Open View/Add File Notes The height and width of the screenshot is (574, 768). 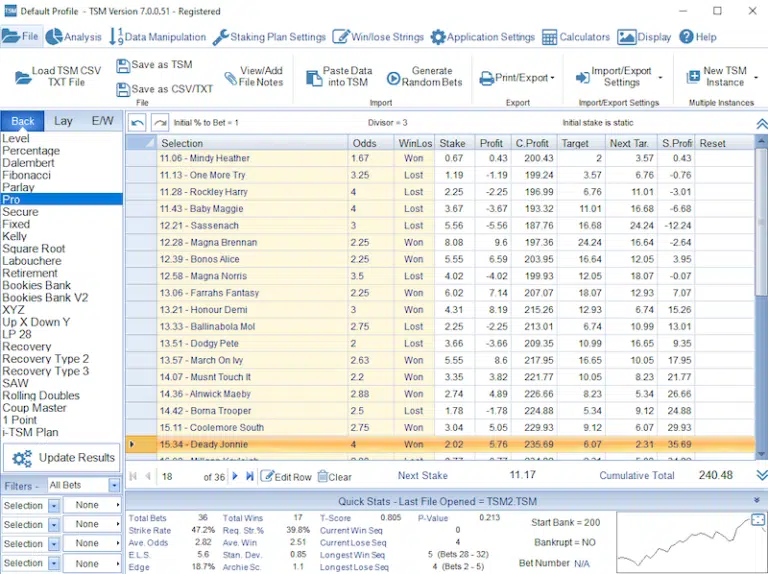pos(254,77)
